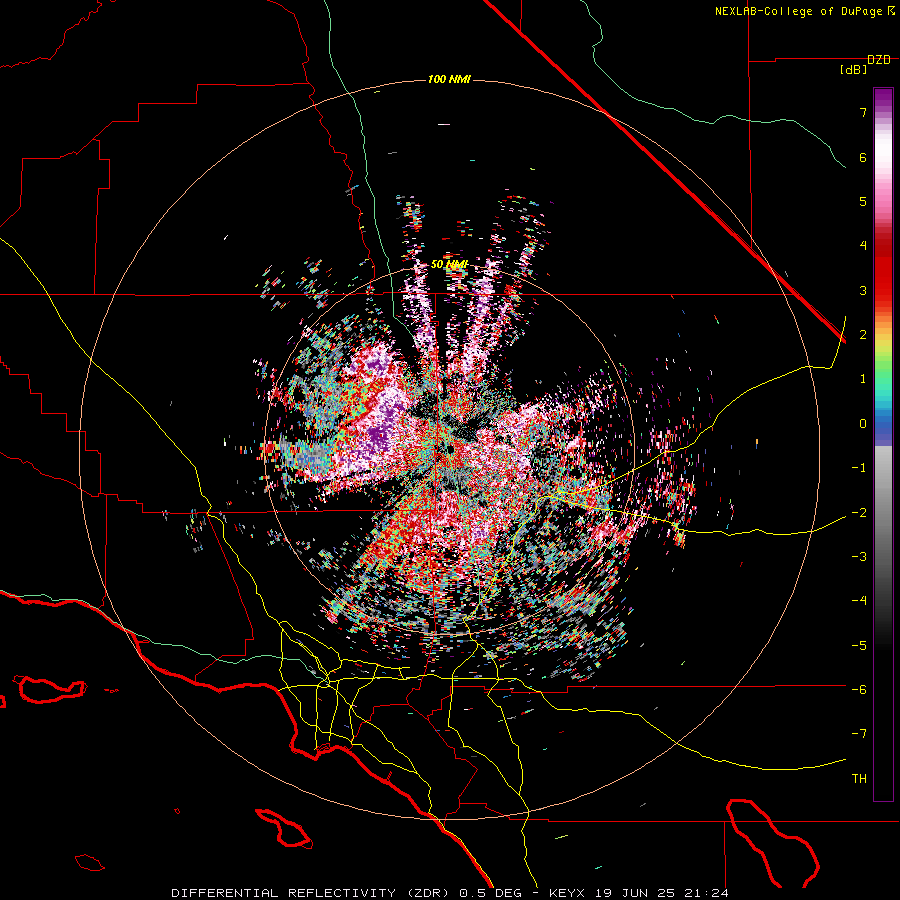
Task: Click the [dB] units label
Action: coord(854,70)
